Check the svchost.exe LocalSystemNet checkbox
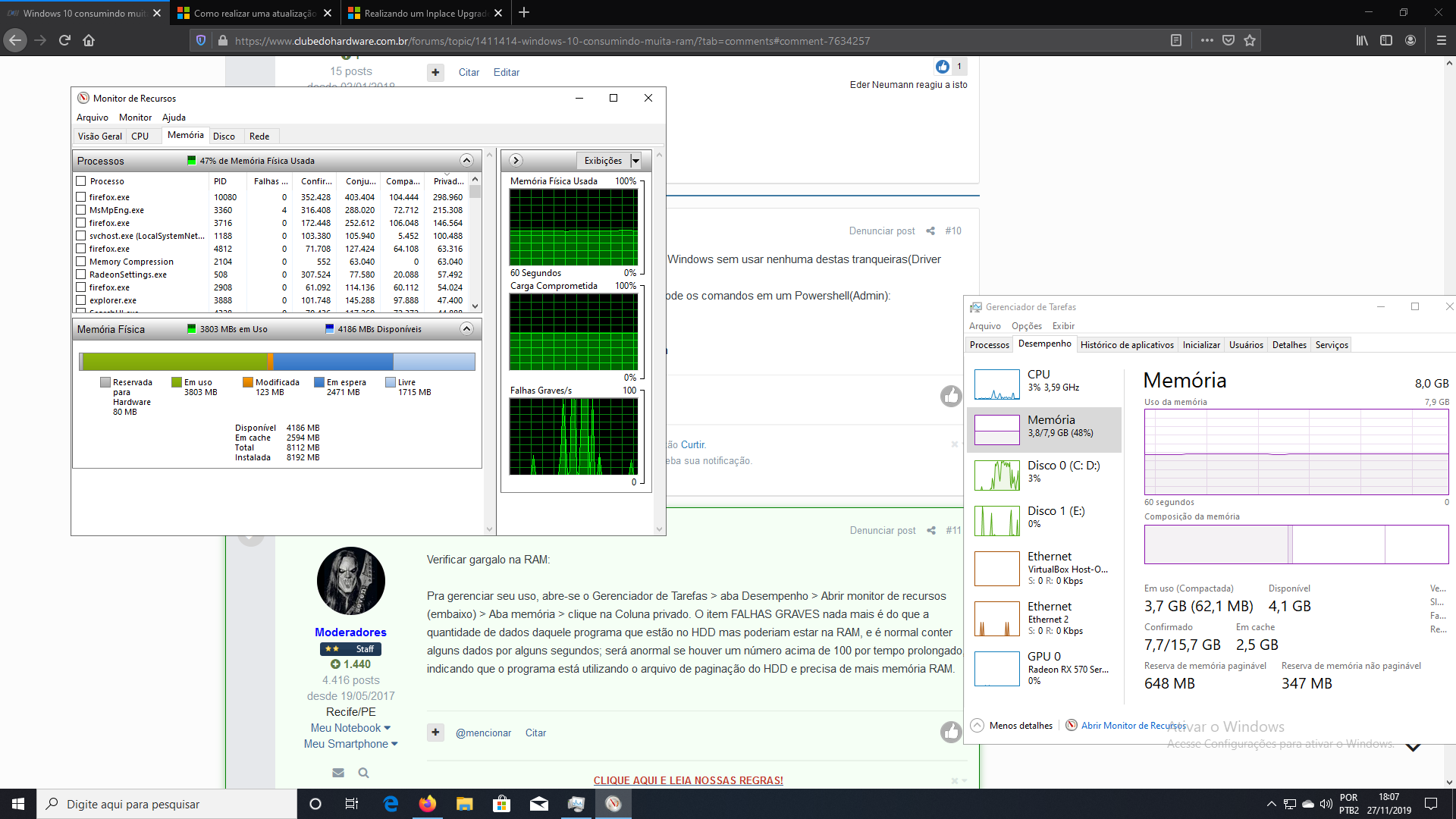 pyautogui.click(x=80, y=236)
